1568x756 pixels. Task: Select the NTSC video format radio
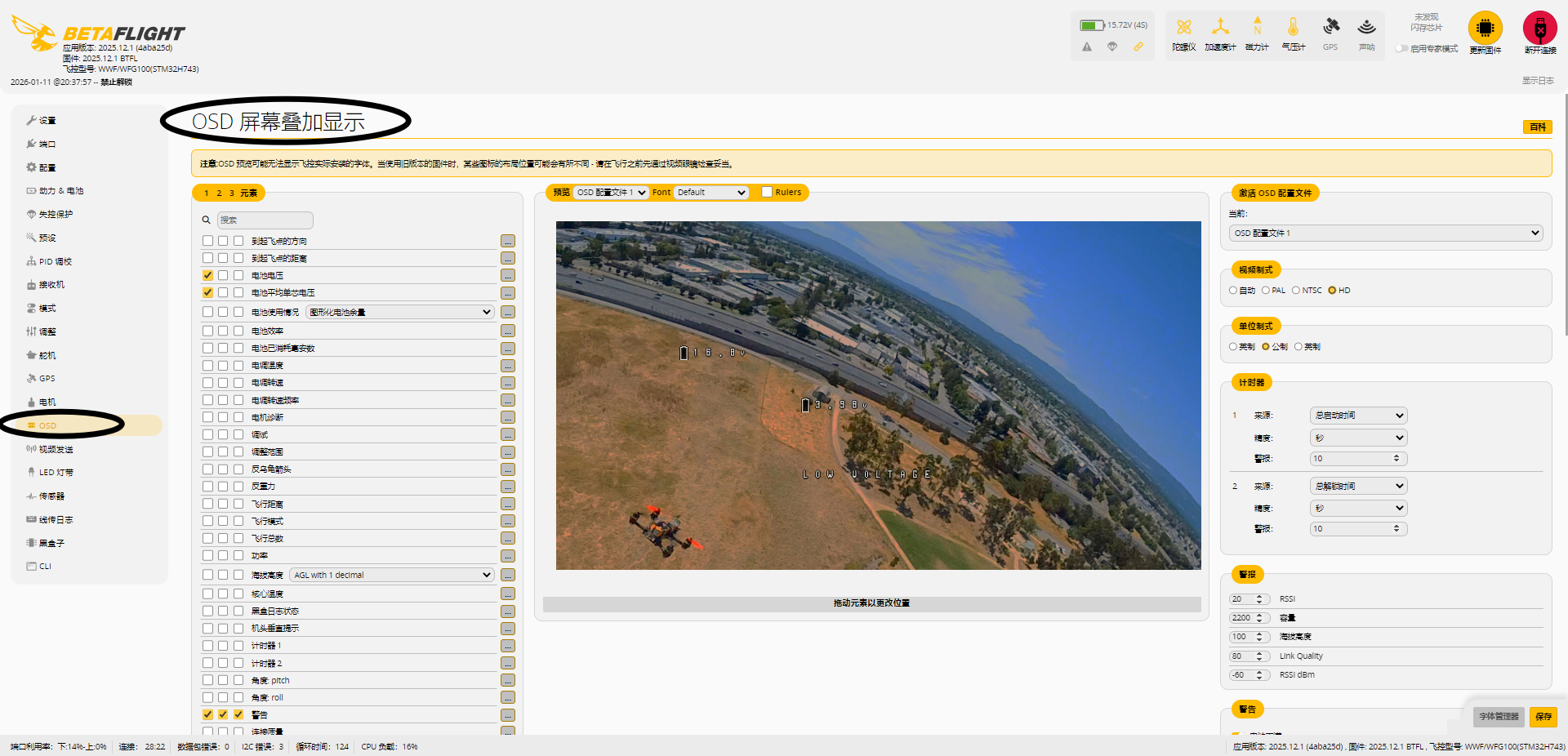click(x=1296, y=291)
